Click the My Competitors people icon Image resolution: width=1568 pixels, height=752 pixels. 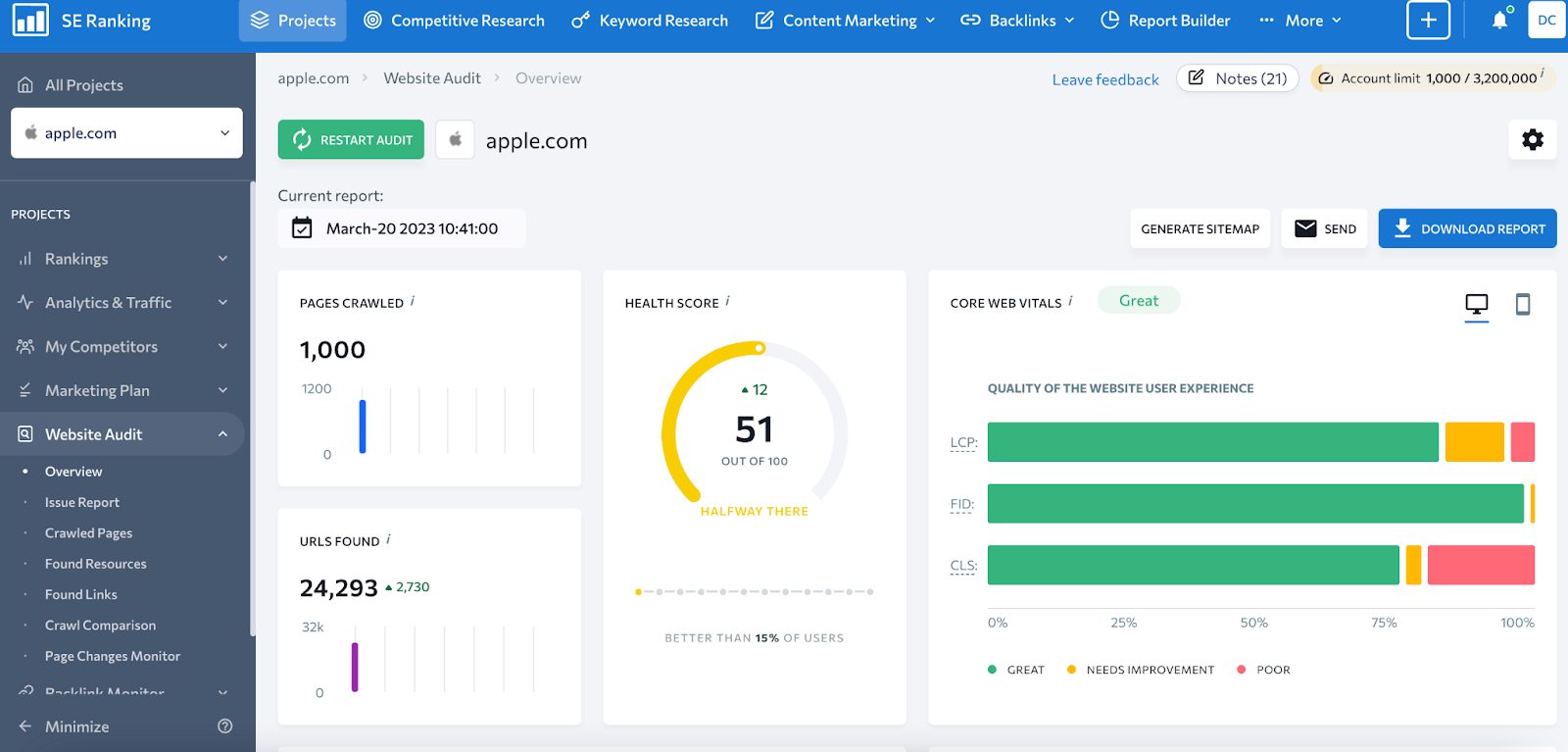click(25, 346)
